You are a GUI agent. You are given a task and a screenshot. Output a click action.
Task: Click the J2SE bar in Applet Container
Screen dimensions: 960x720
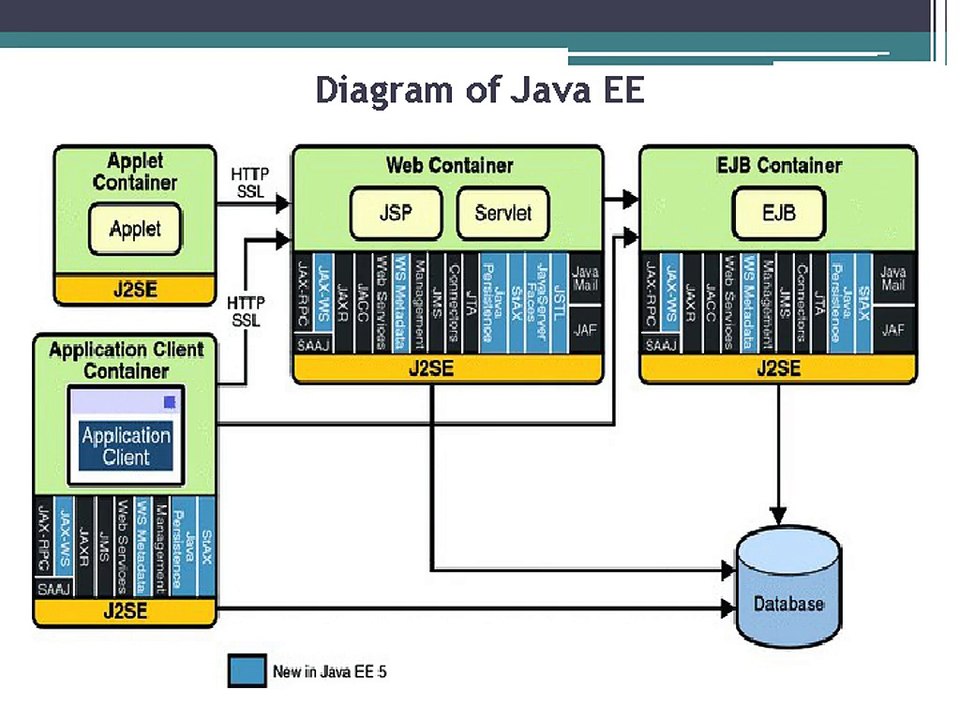[x=135, y=289]
